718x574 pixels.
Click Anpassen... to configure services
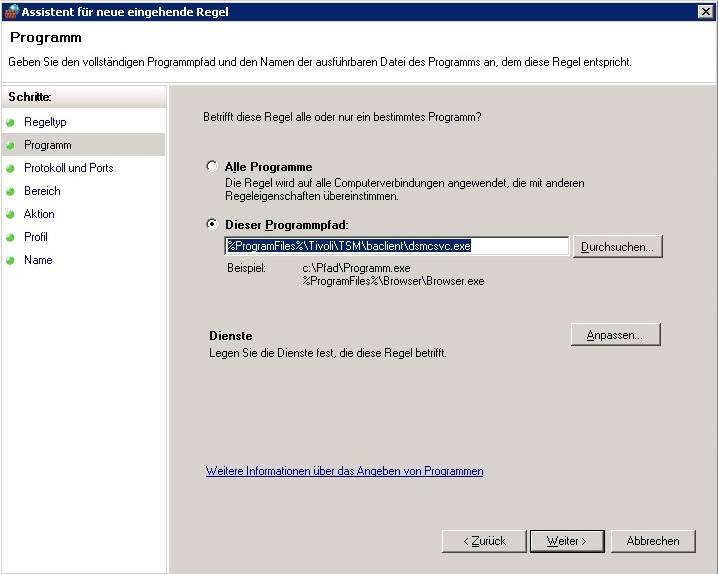pos(616,335)
